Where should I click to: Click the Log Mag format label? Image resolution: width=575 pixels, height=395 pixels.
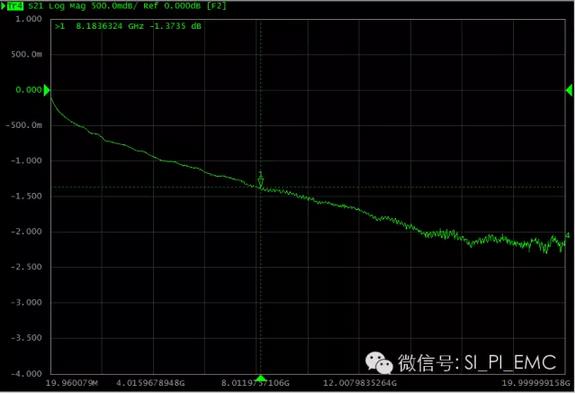67,6
